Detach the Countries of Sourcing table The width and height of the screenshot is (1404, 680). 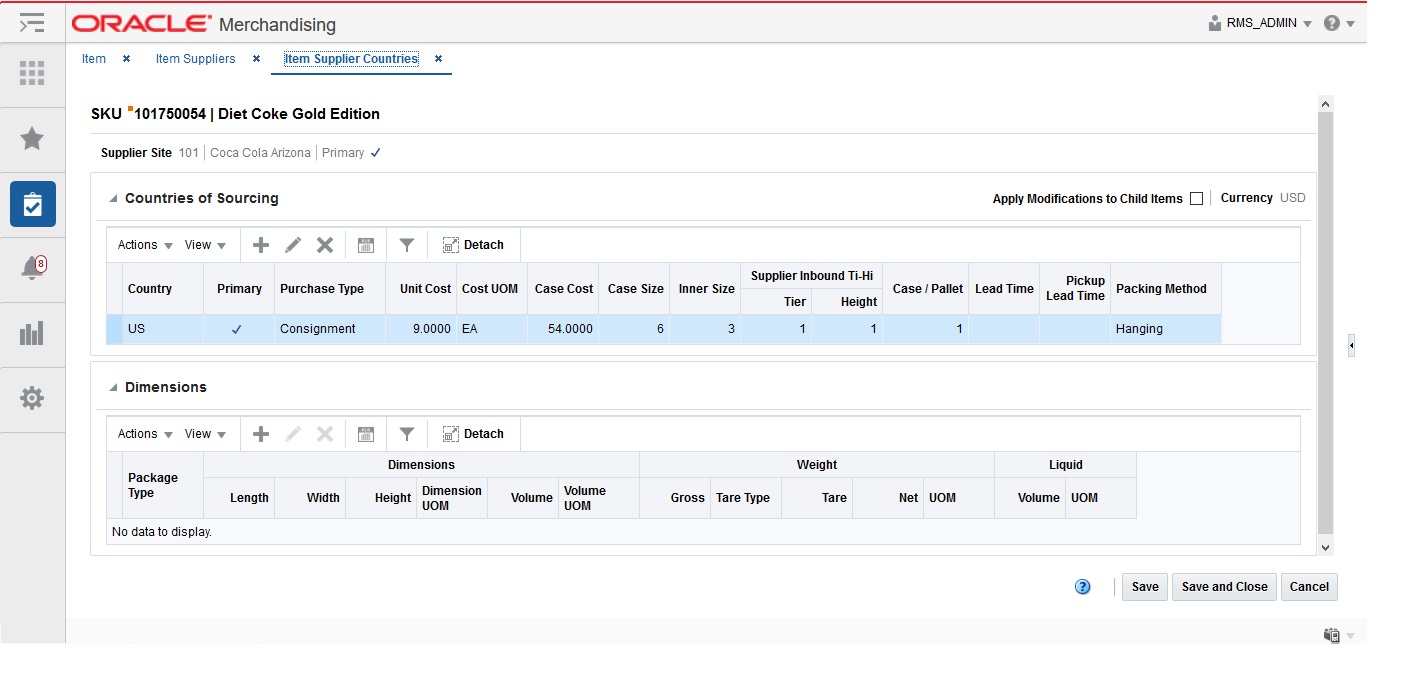coord(472,244)
